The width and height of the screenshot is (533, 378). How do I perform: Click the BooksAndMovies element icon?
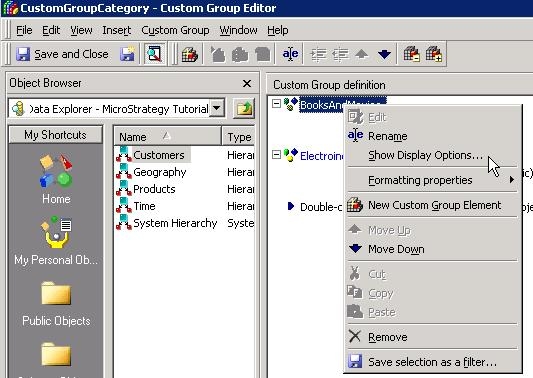tap(290, 104)
